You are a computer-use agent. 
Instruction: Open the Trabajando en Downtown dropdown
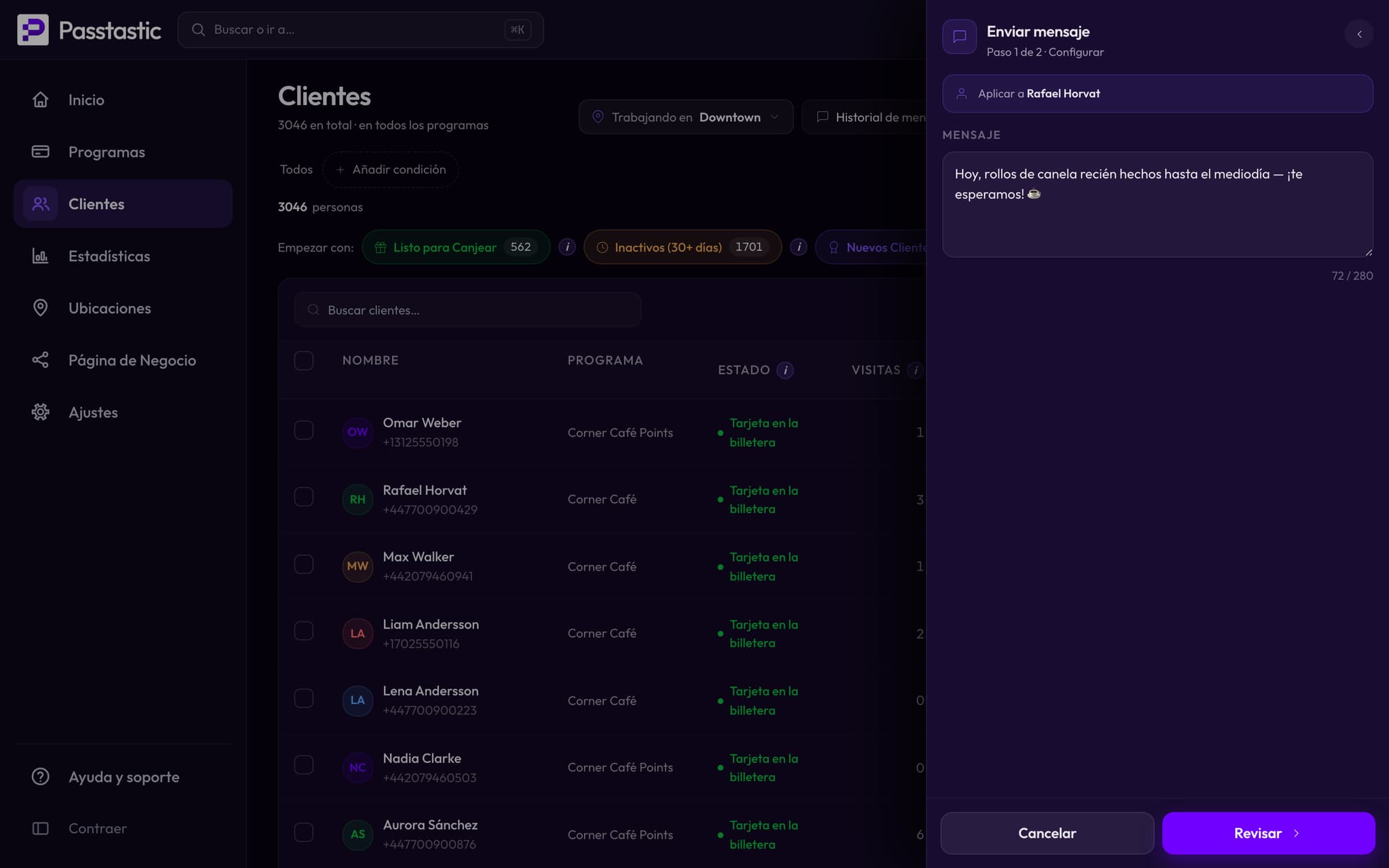686,117
